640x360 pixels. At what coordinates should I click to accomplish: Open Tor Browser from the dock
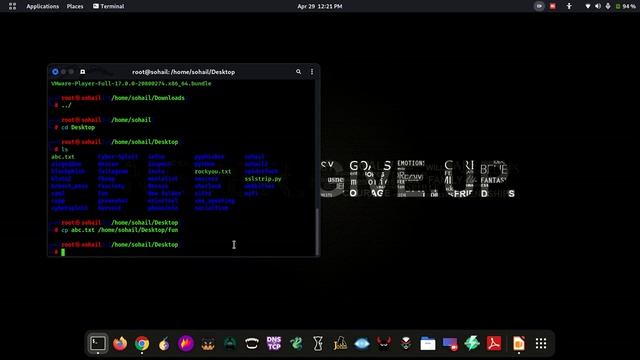tap(164, 344)
